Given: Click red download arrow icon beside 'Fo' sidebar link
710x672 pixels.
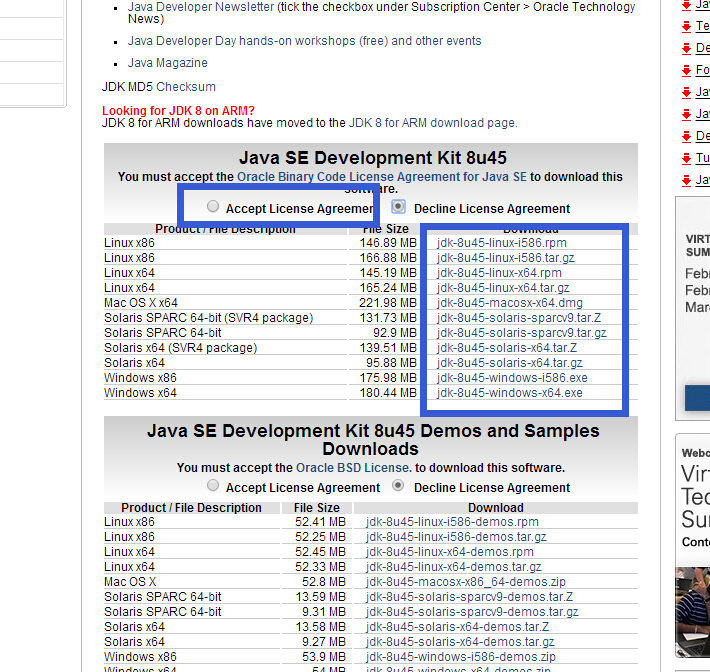Looking at the screenshot, I should pyautogui.click(x=686, y=71).
